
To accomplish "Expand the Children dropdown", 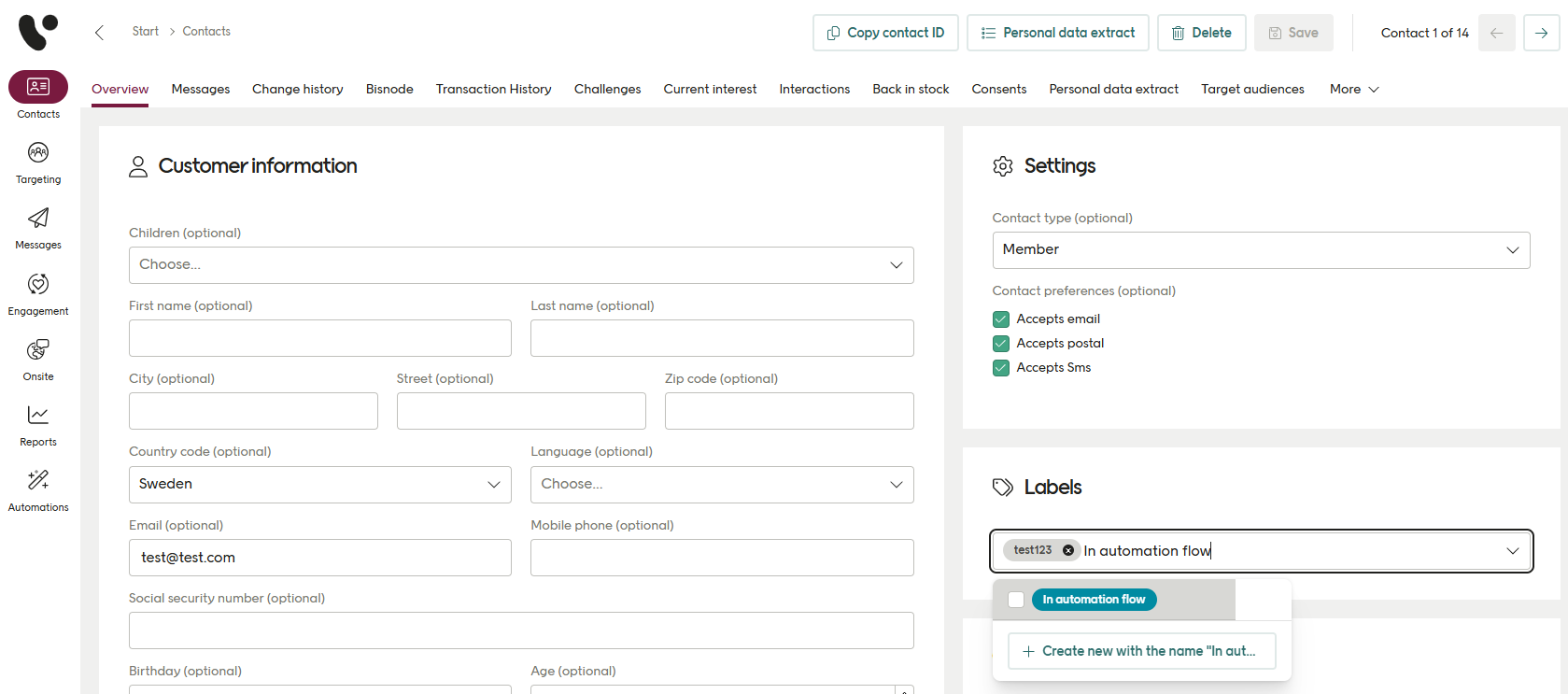I will coord(521,265).
